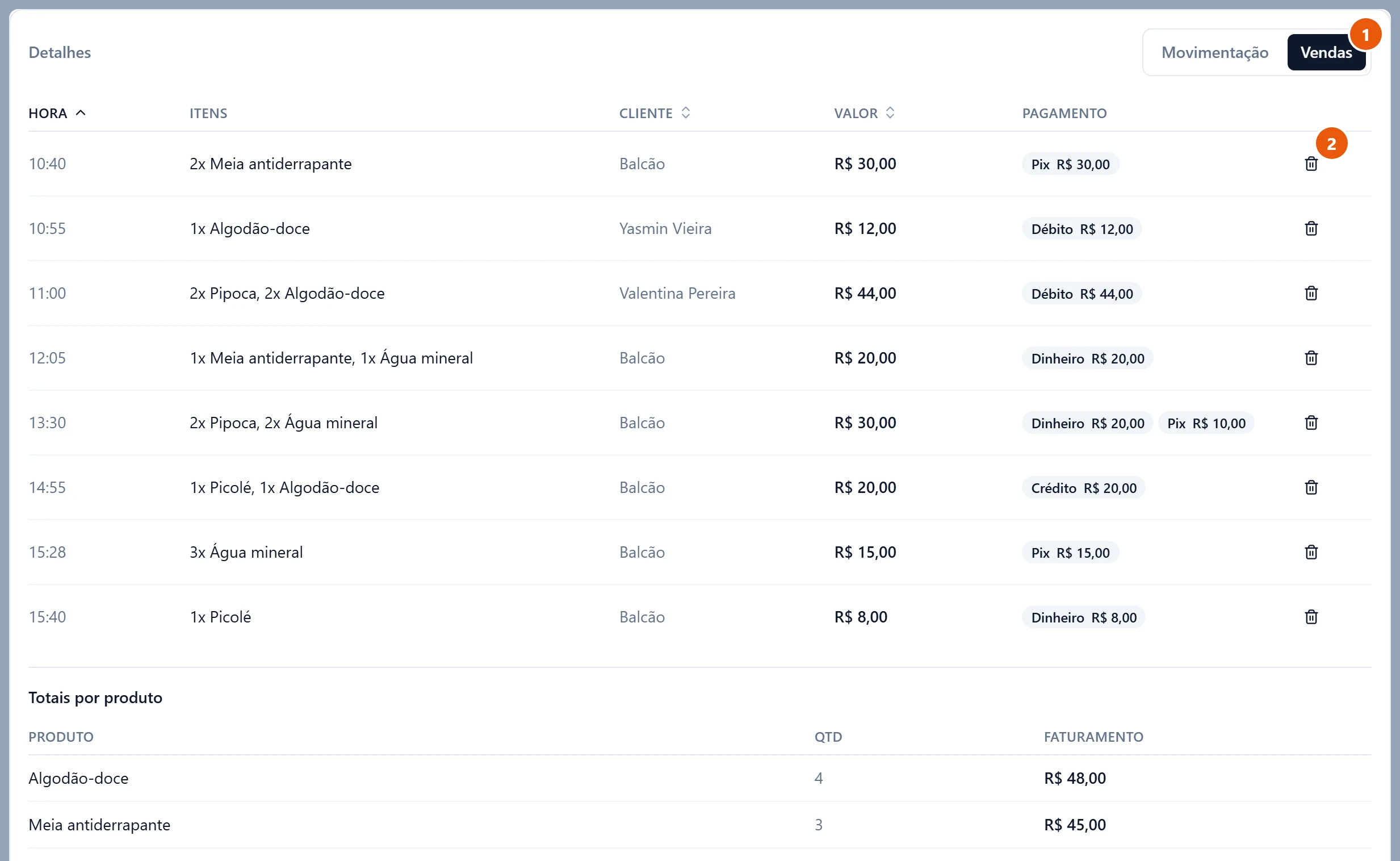Click items '2x Pipoca, 2x Água mineral'

click(283, 423)
